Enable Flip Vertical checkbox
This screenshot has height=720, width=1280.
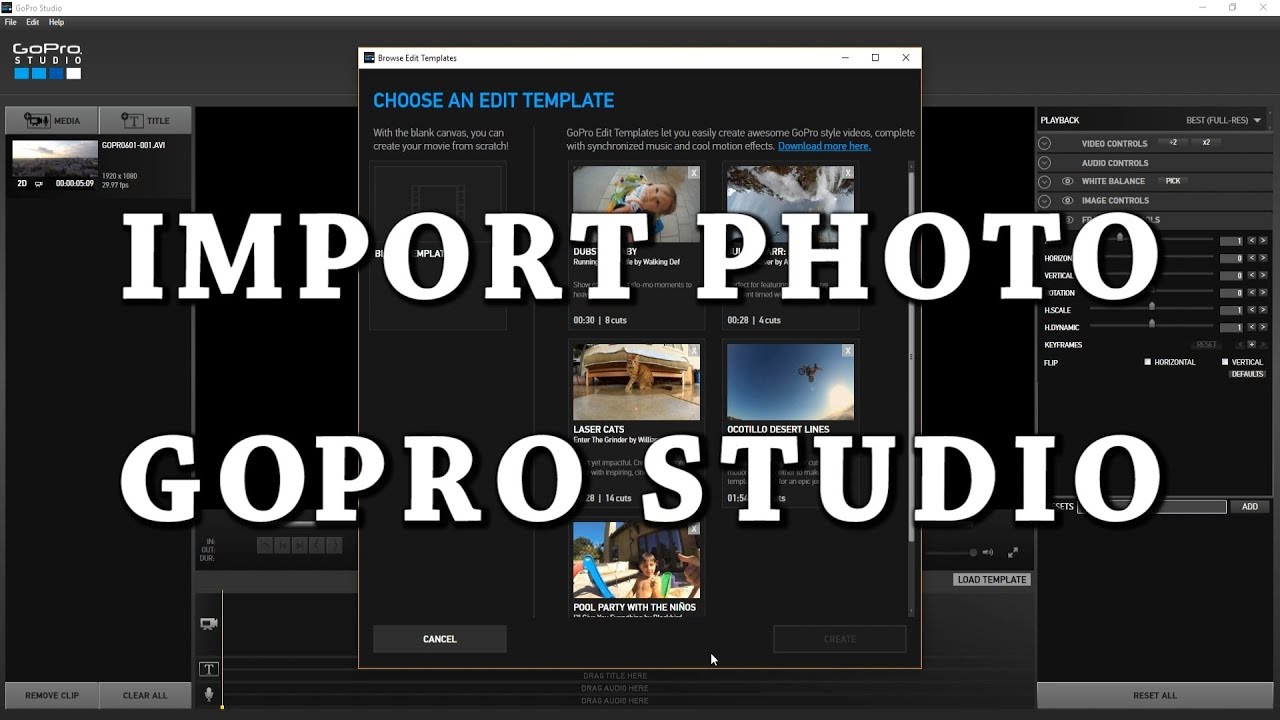pos(1225,362)
